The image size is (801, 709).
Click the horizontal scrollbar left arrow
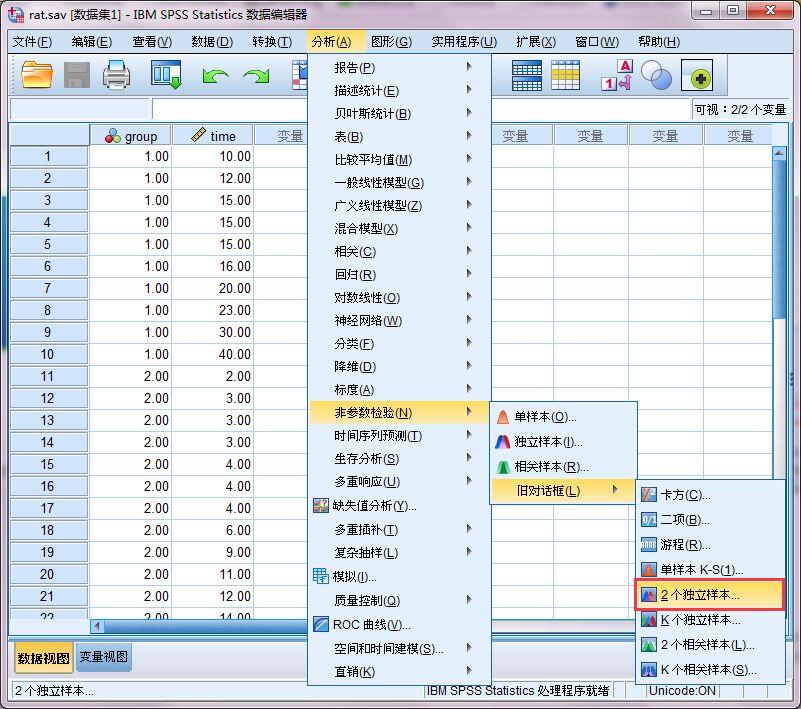[97, 626]
